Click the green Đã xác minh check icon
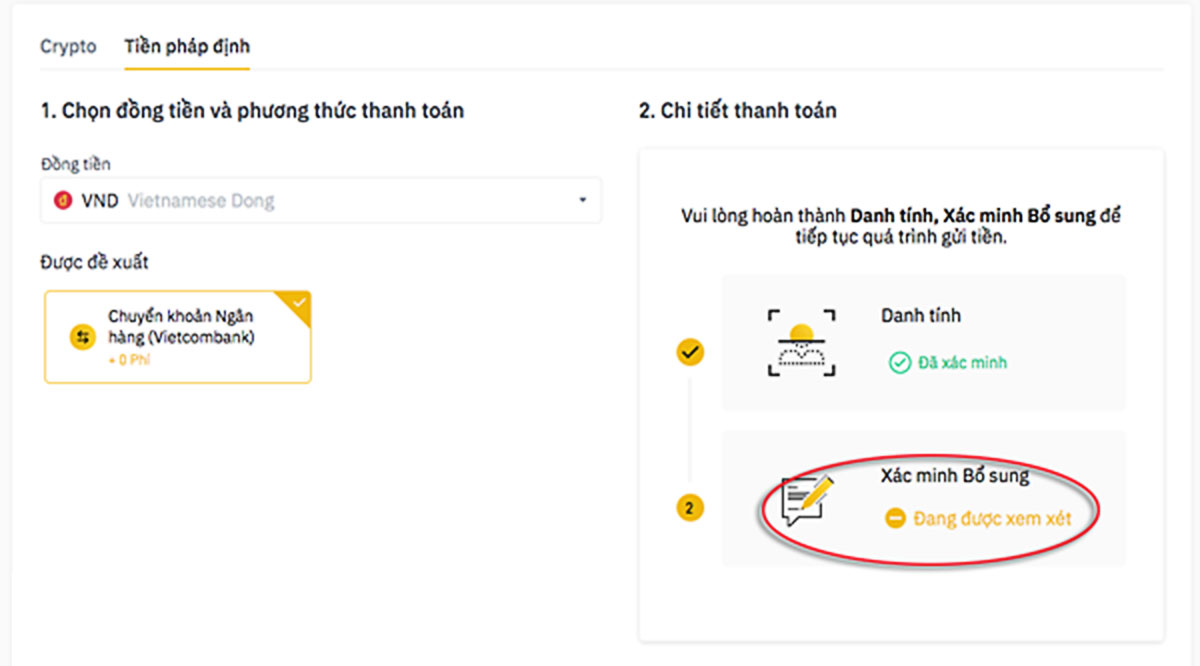 point(899,362)
